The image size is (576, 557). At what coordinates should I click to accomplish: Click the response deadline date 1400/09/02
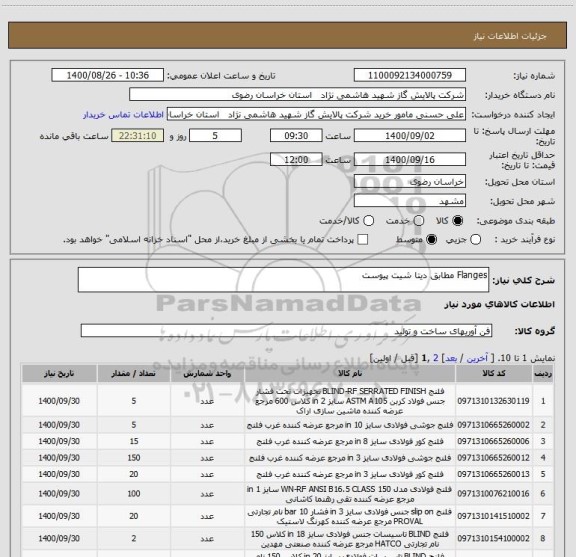click(x=410, y=136)
